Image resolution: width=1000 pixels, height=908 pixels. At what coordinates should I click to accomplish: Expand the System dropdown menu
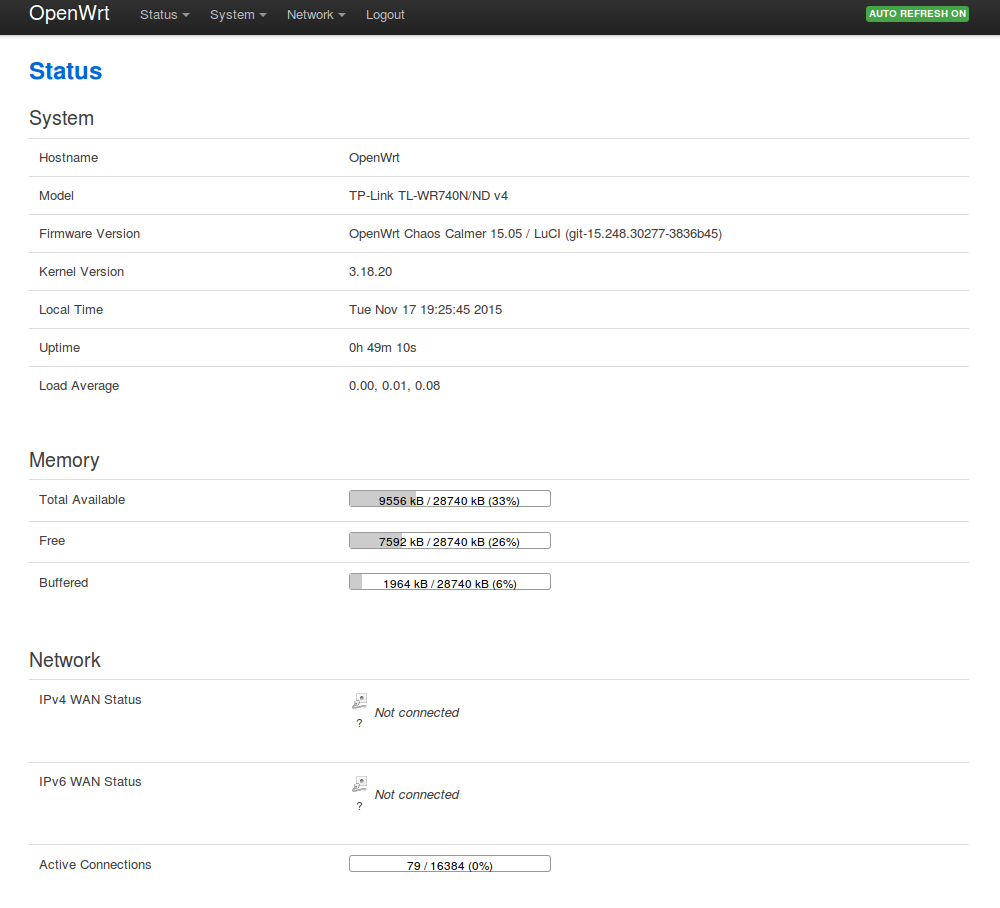coord(238,15)
